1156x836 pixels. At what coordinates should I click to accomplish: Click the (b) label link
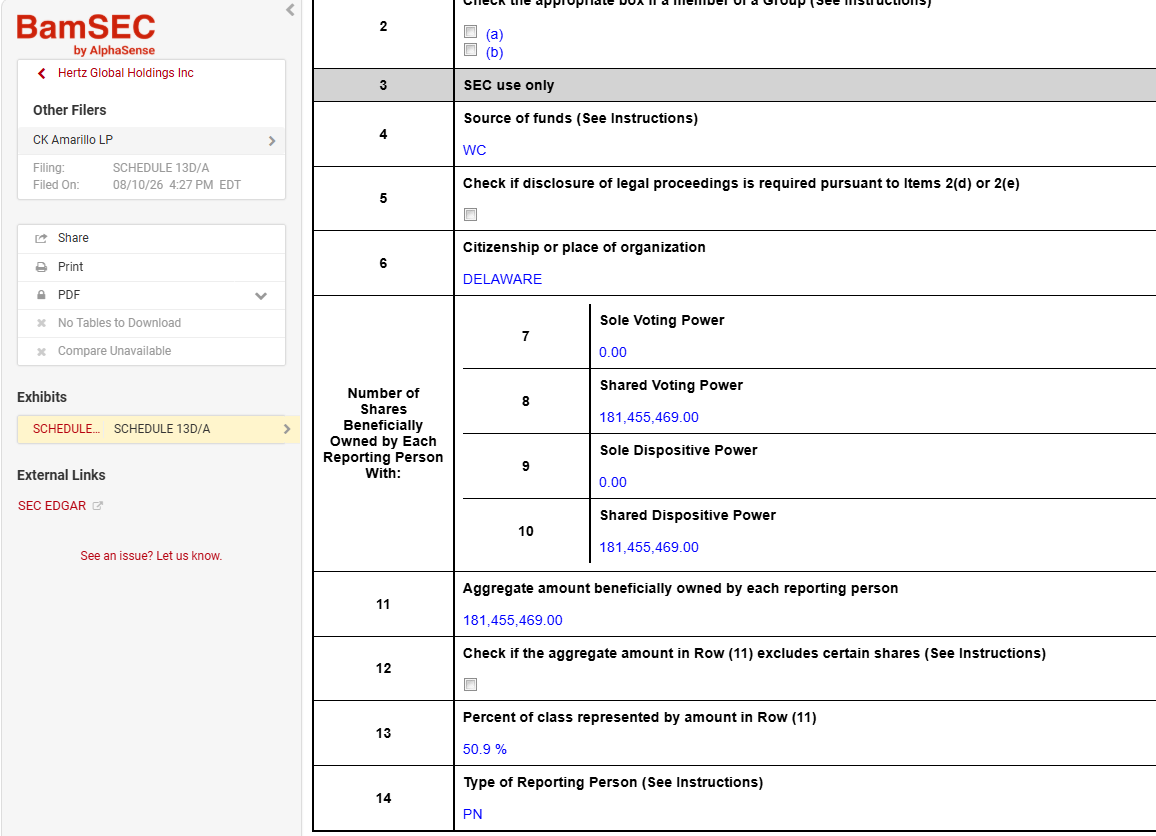(x=495, y=52)
